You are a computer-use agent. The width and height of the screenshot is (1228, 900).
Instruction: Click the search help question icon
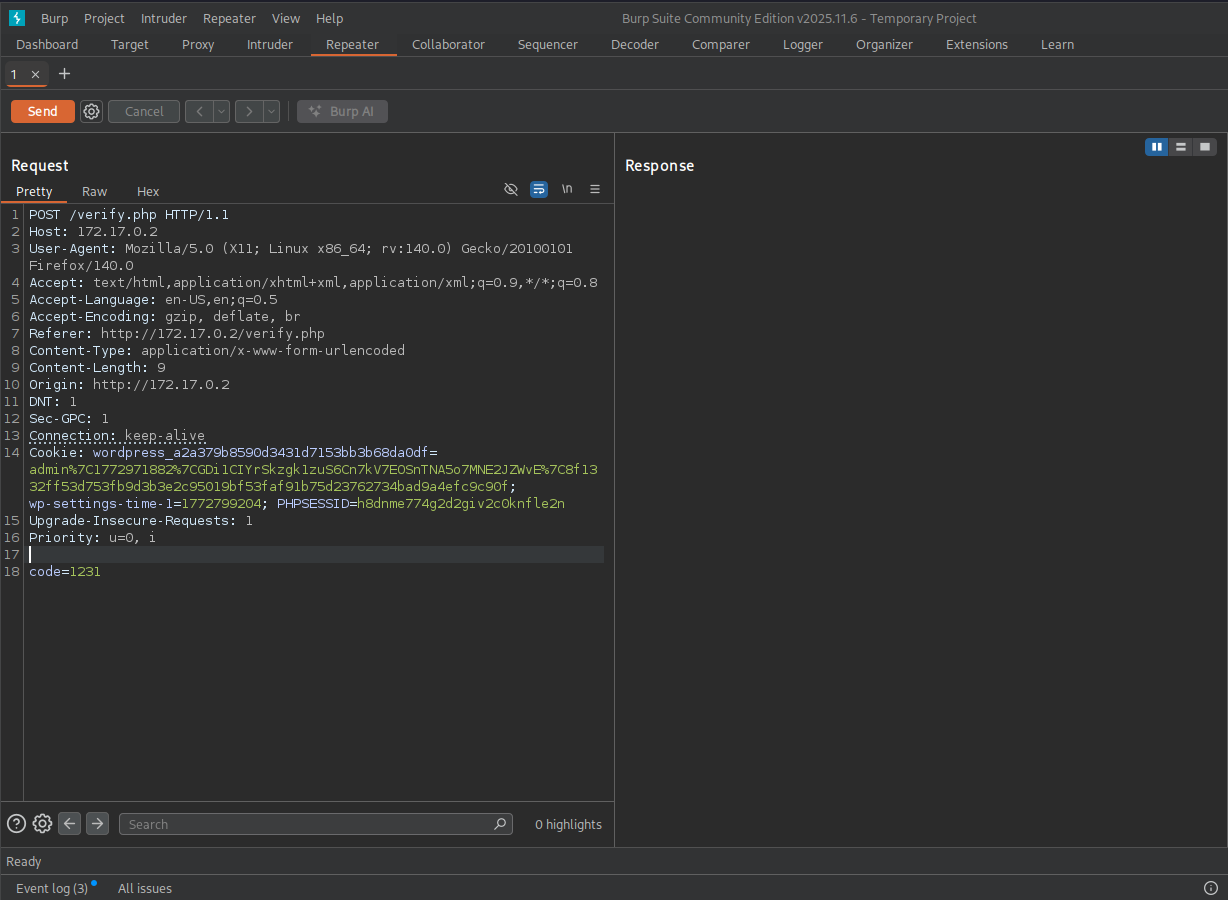pos(16,824)
